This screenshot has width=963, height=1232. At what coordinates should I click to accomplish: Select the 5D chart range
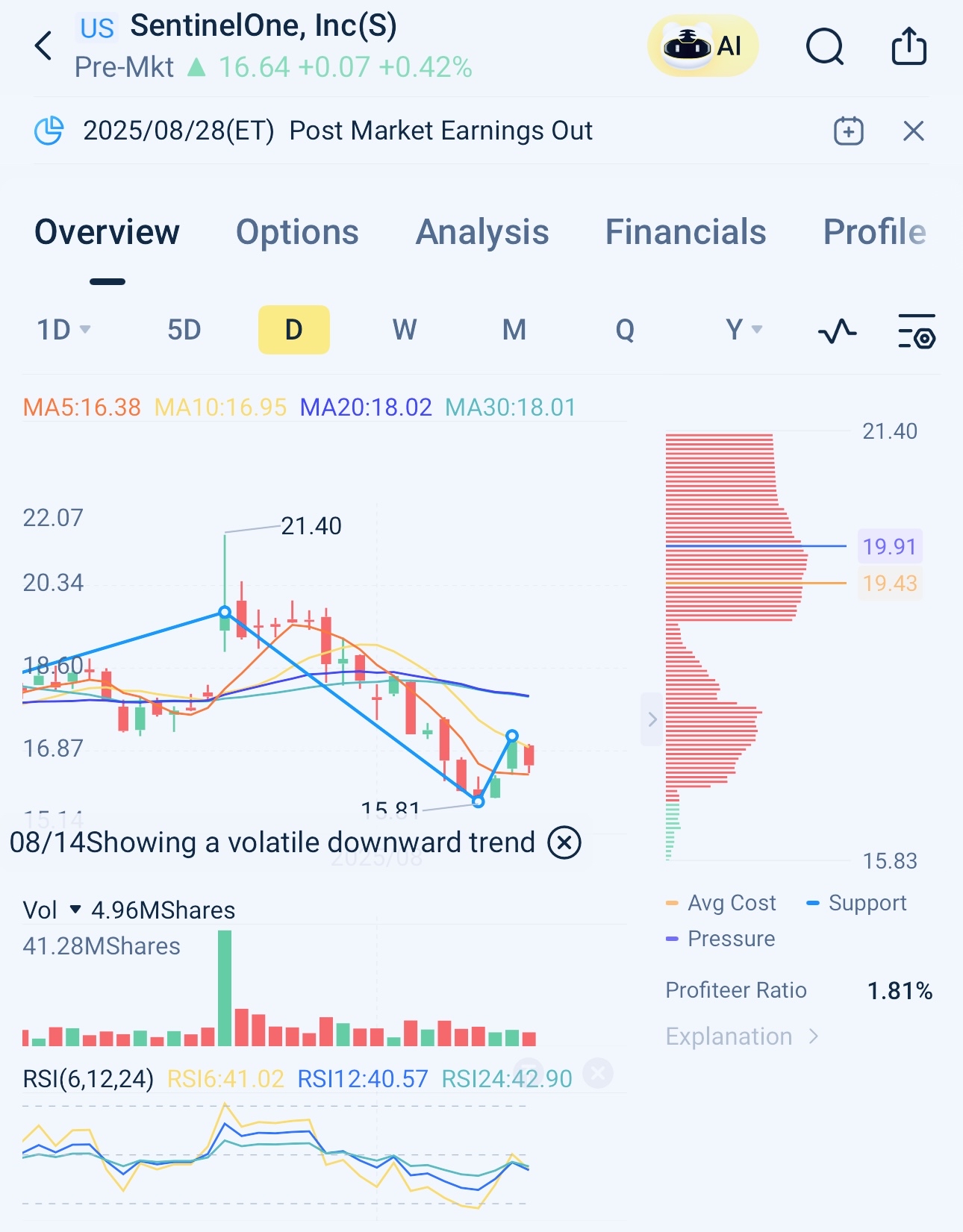[184, 330]
